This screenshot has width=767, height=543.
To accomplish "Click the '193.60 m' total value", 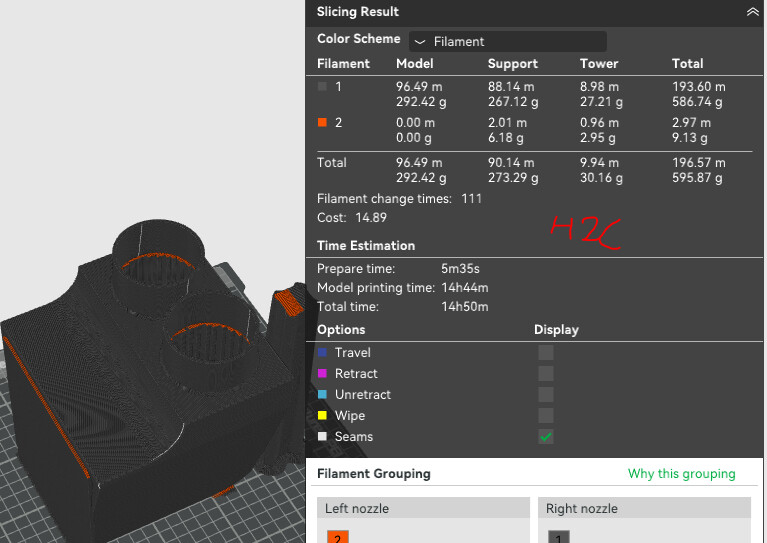I will pyautogui.click(x=699, y=87).
